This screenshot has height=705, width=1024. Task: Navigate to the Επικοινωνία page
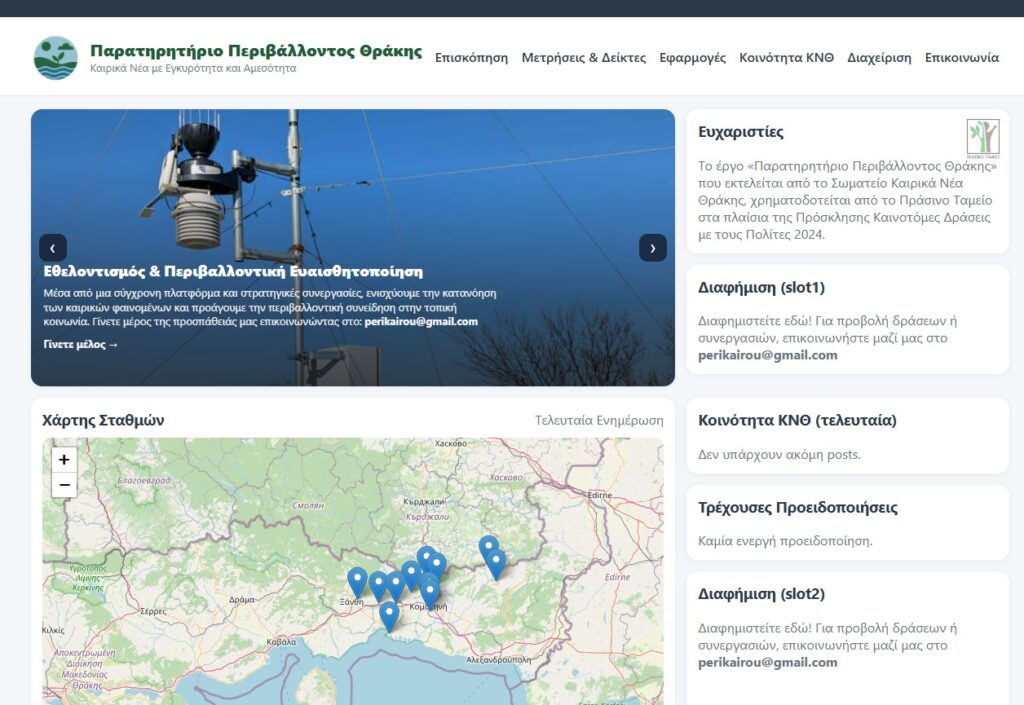point(961,58)
